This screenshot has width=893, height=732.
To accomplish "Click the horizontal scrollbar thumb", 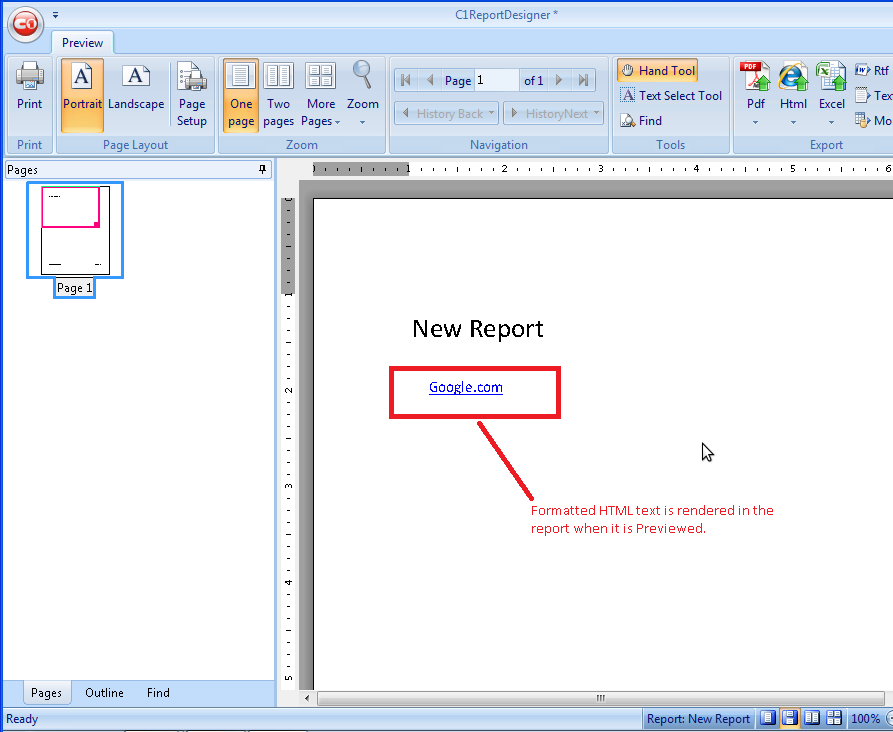I will click(x=600, y=698).
